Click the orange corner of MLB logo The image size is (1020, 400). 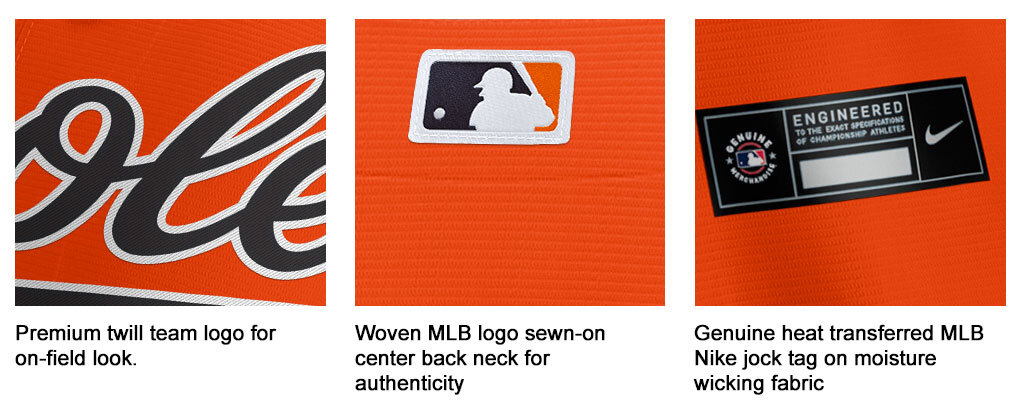coord(545,83)
